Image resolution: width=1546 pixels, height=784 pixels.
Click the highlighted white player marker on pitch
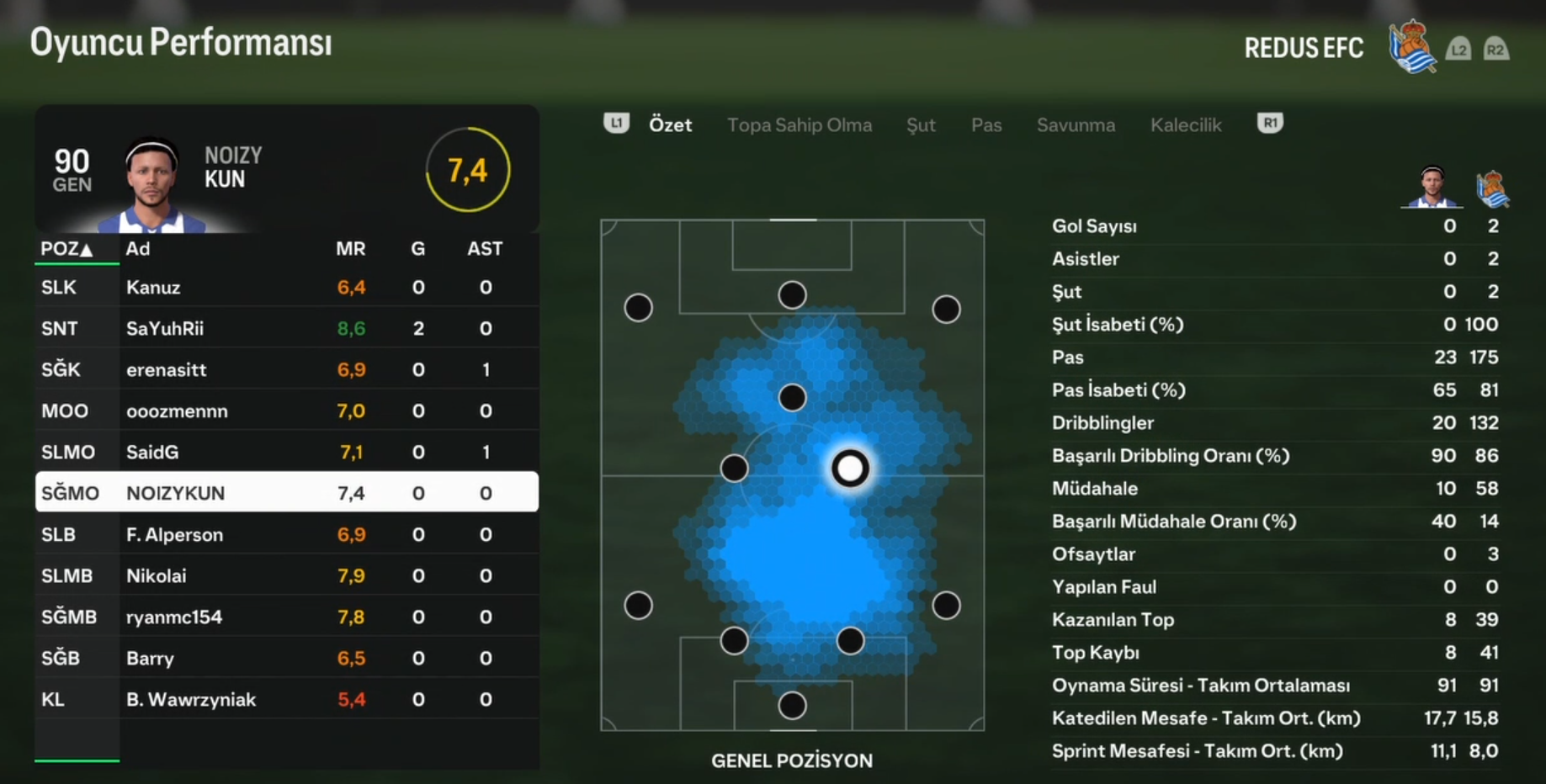(x=850, y=468)
